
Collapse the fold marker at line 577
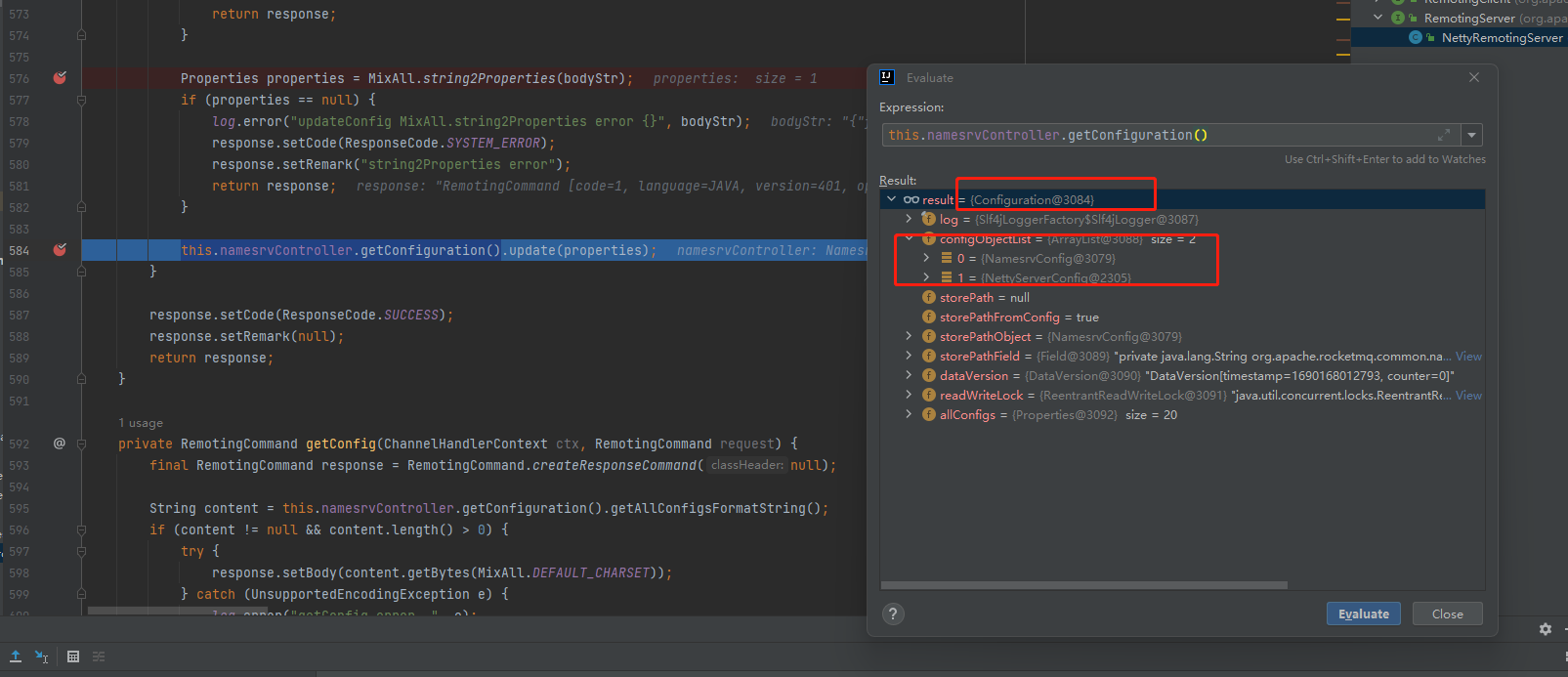point(81,100)
